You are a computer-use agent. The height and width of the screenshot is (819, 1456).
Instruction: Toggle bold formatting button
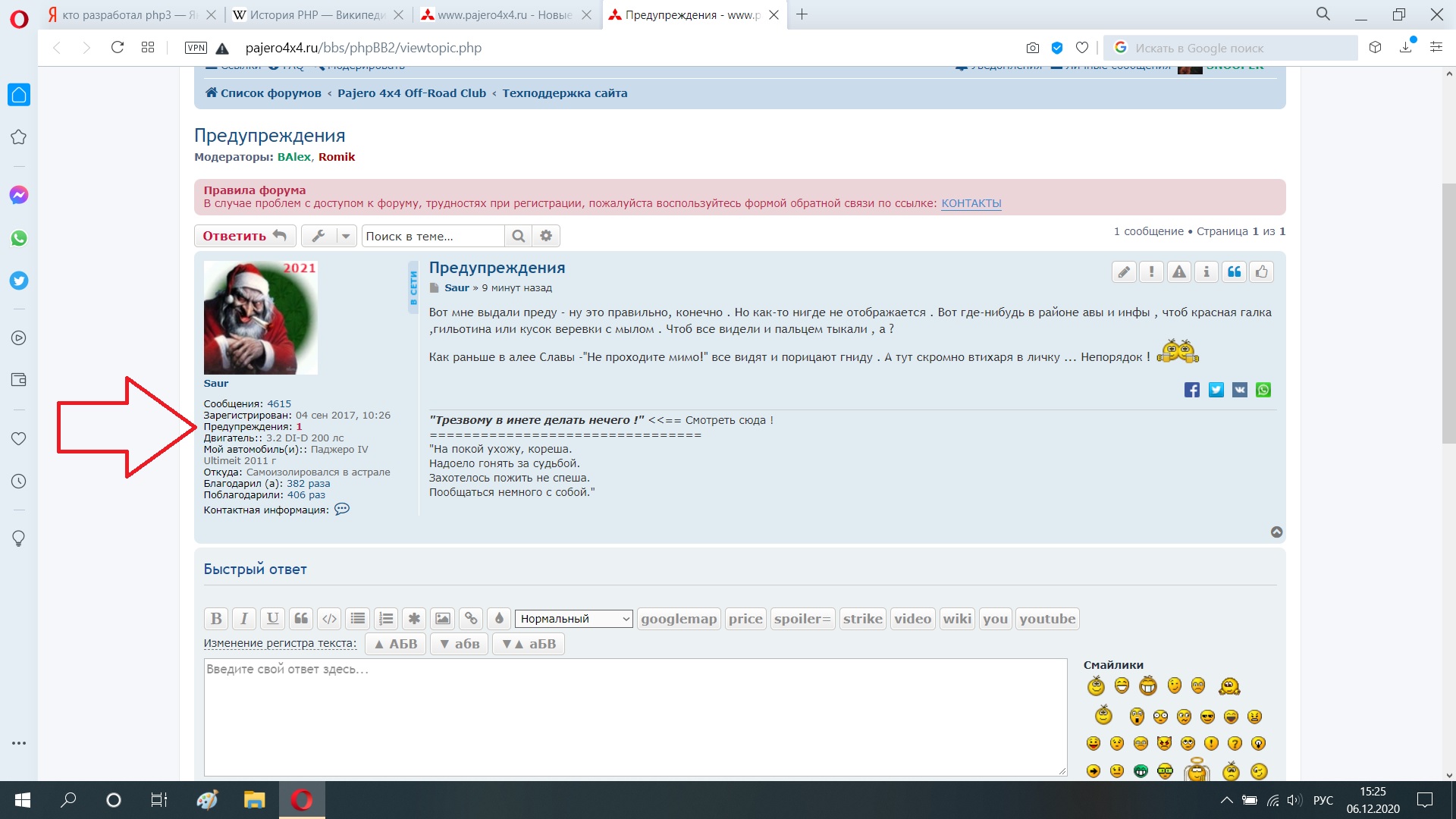(216, 619)
